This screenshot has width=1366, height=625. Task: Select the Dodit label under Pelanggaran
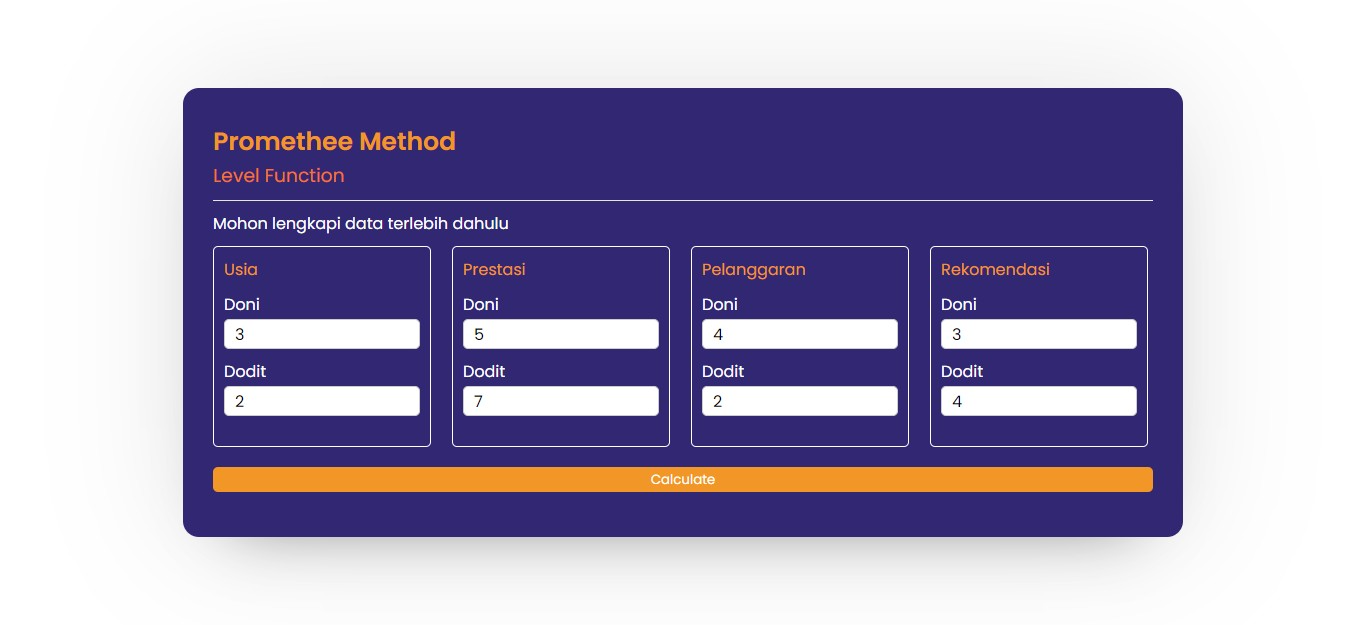(722, 371)
